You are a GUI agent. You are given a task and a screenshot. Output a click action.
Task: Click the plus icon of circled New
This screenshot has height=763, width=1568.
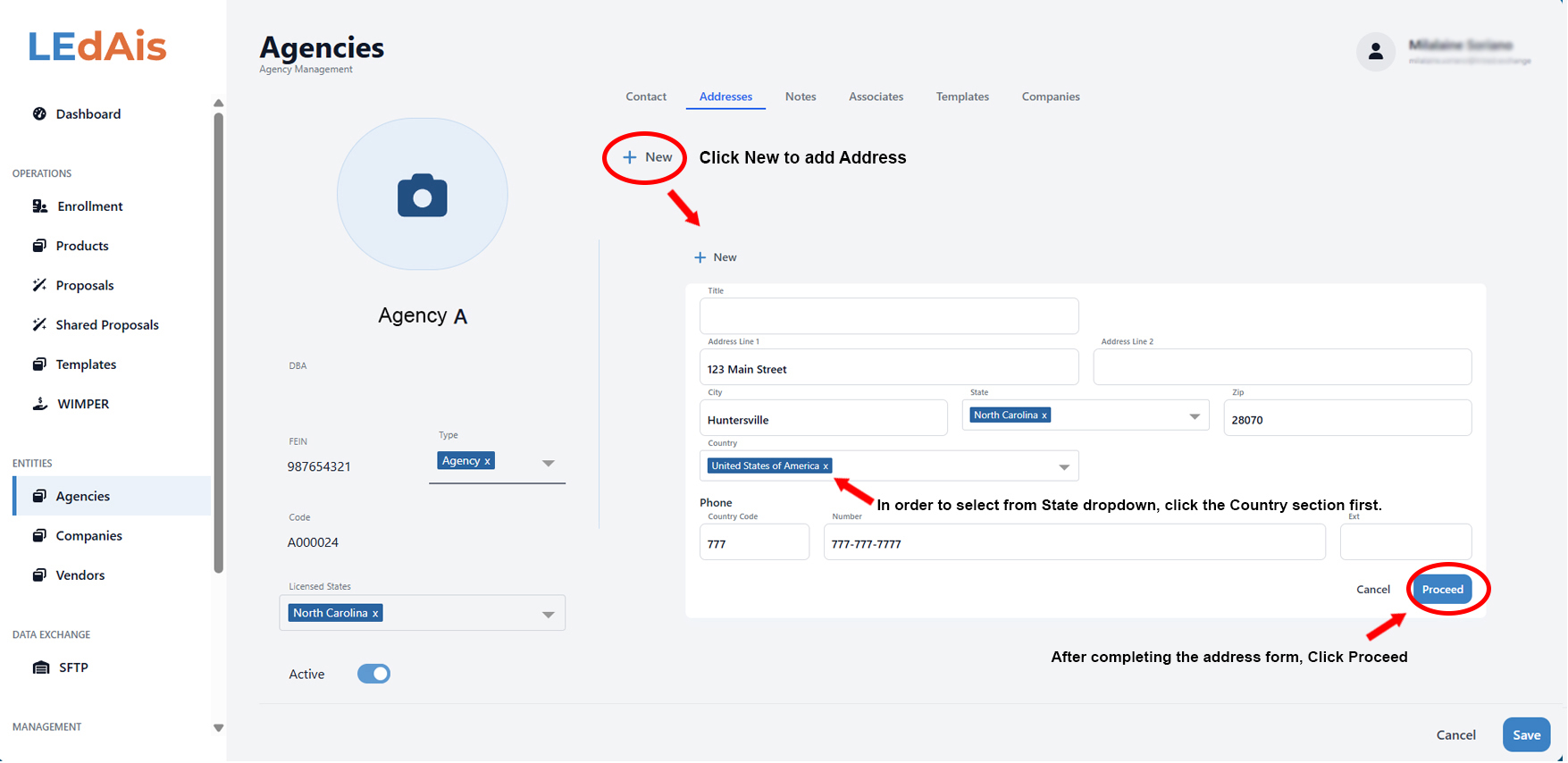630,157
